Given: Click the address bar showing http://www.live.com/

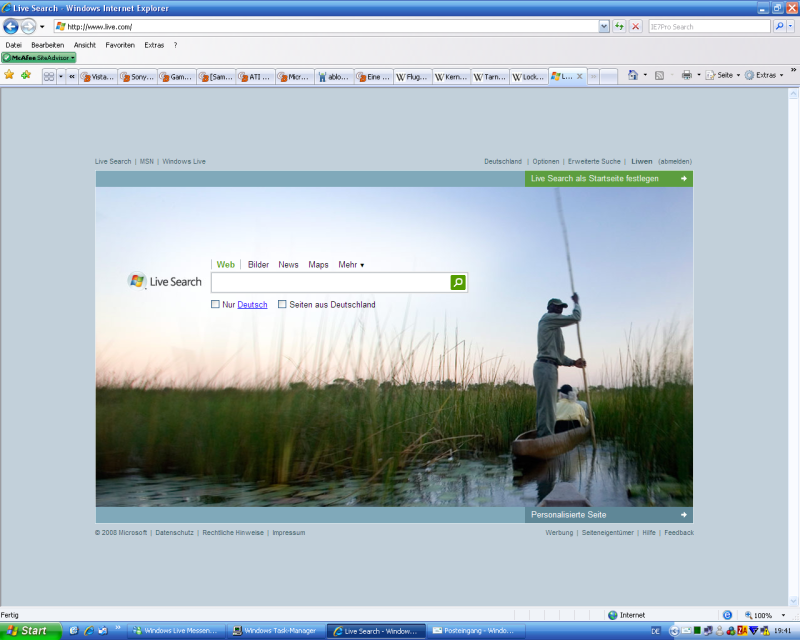Looking at the screenshot, I should coord(327,27).
